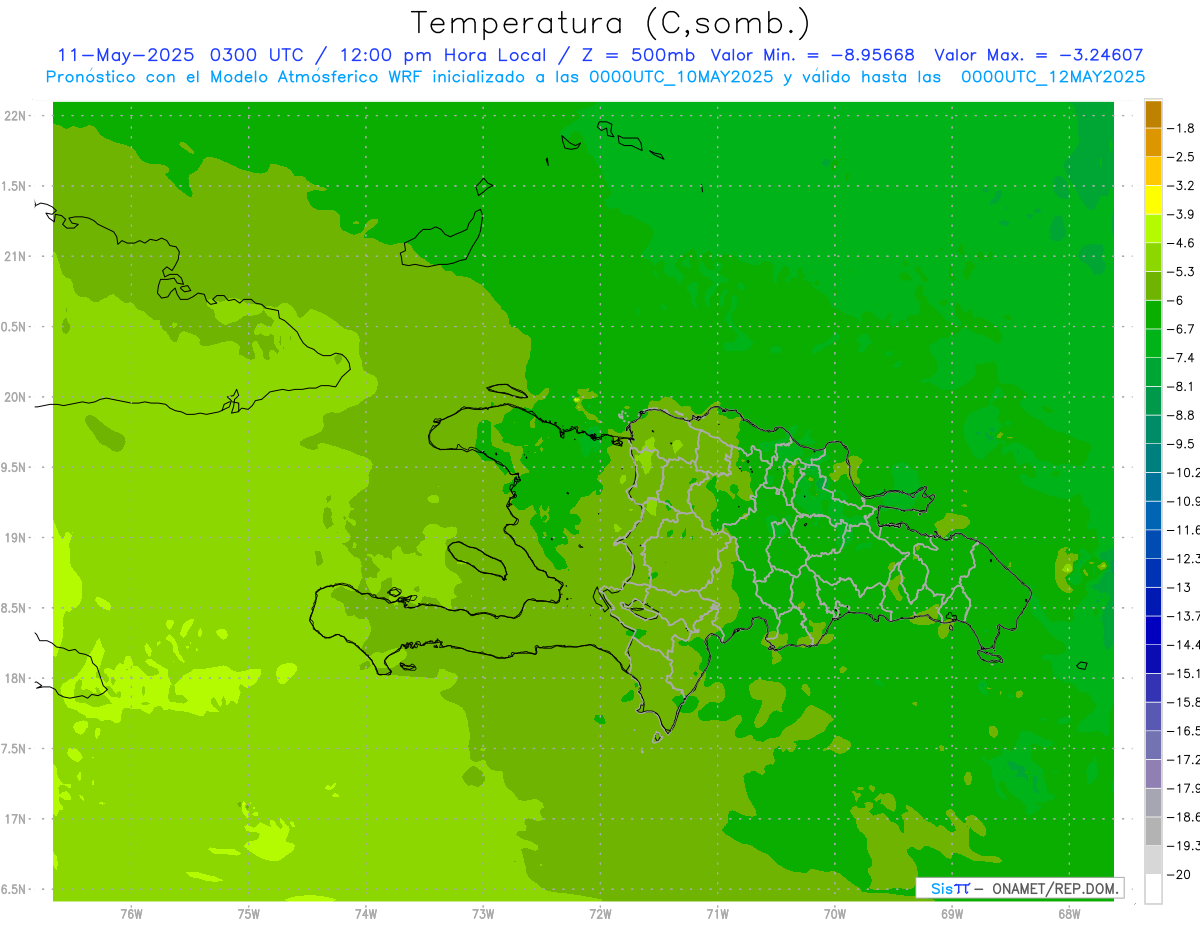Click the 70W longitude axis label
The width and height of the screenshot is (1200, 927).
coord(835,914)
